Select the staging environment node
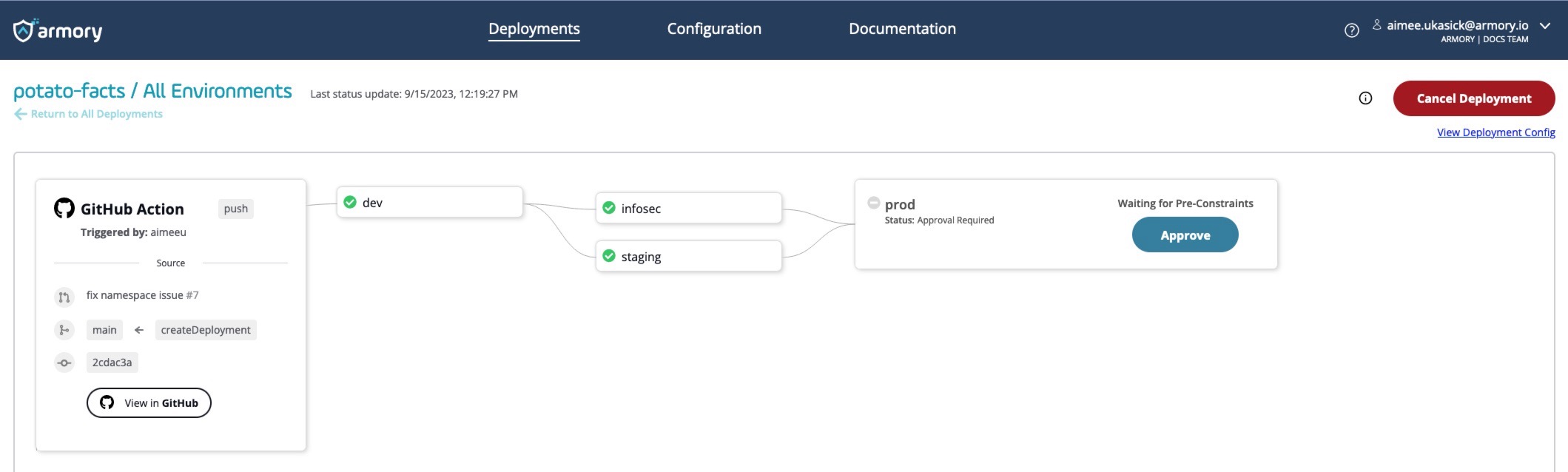This screenshot has height=472, width=1568. pos(689,256)
